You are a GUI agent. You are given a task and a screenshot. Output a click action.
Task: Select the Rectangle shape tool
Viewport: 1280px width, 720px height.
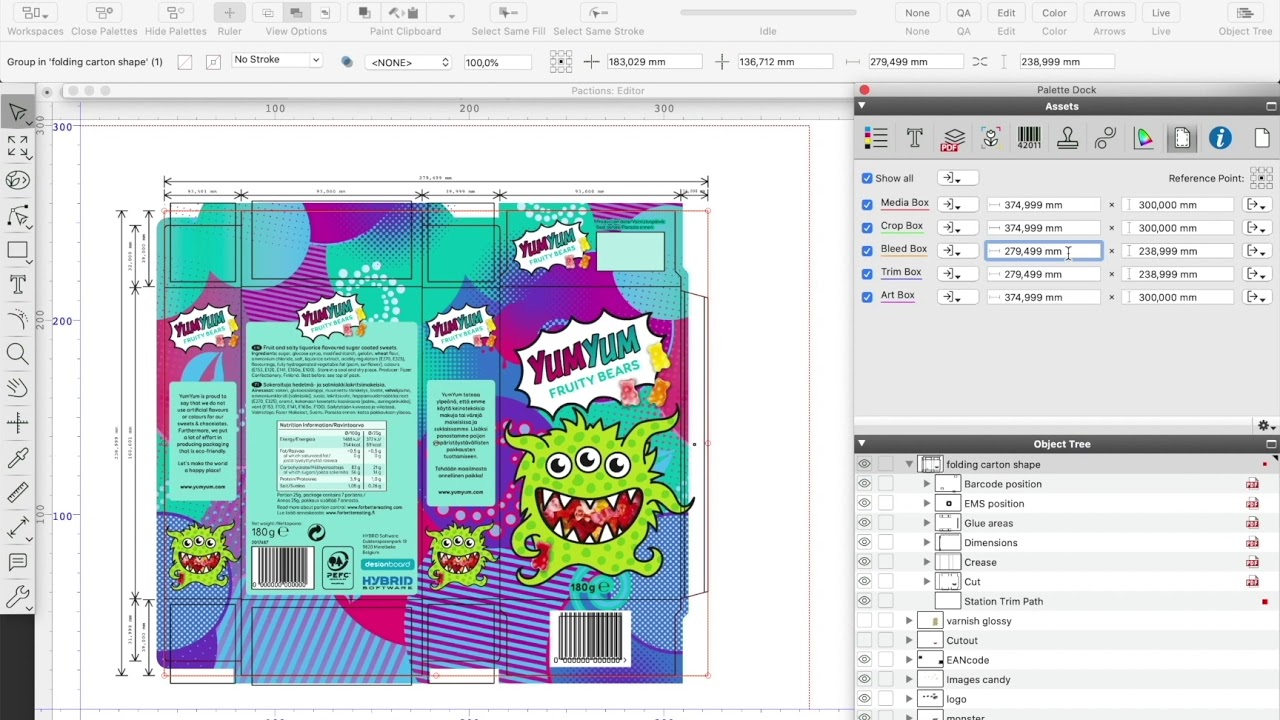pyautogui.click(x=17, y=250)
